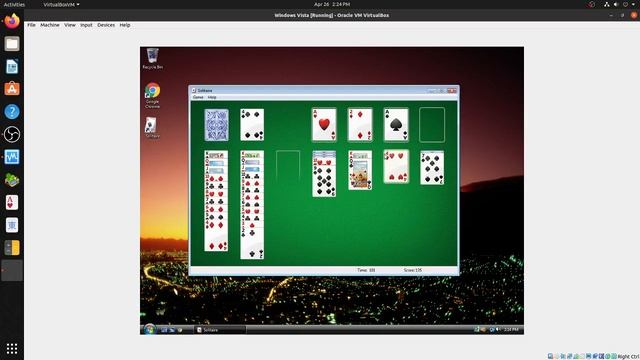Open System Monitor from the dock
This screenshot has width=640, height=360.
point(12,157)
